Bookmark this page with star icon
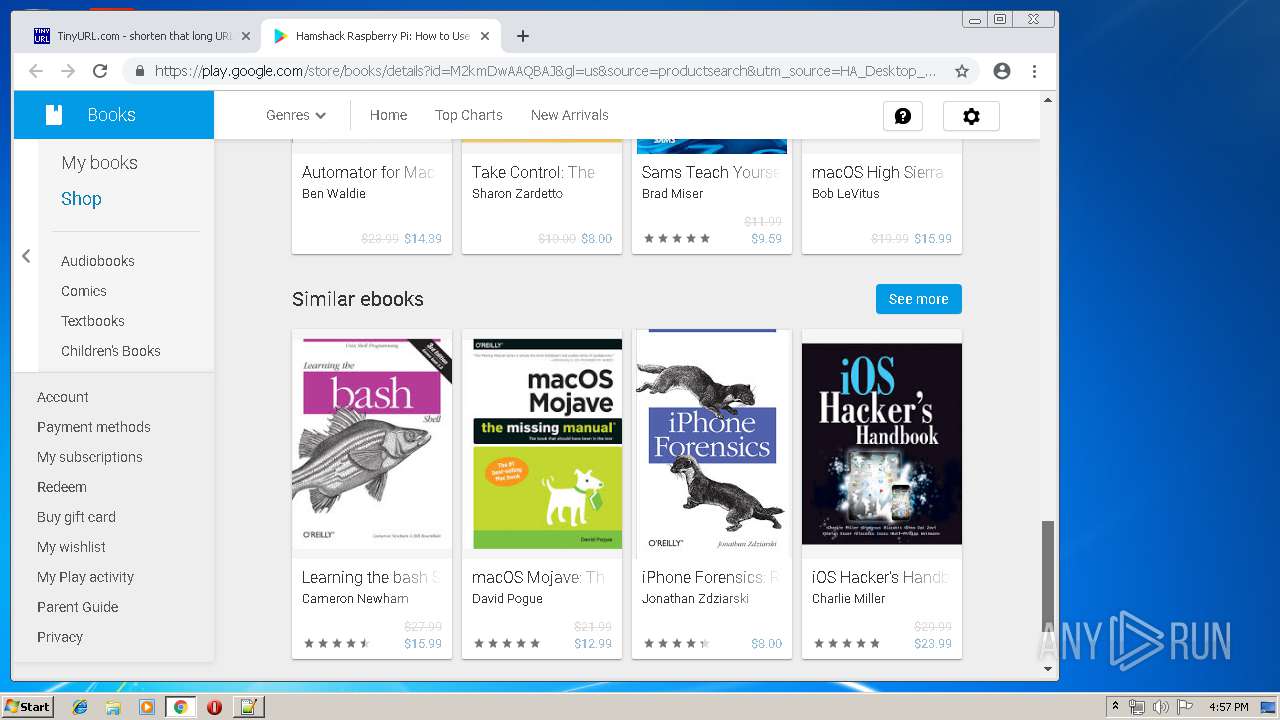The width and height of the screenshot is (1280, 720). pyautogui.click(x=962, y=71)
